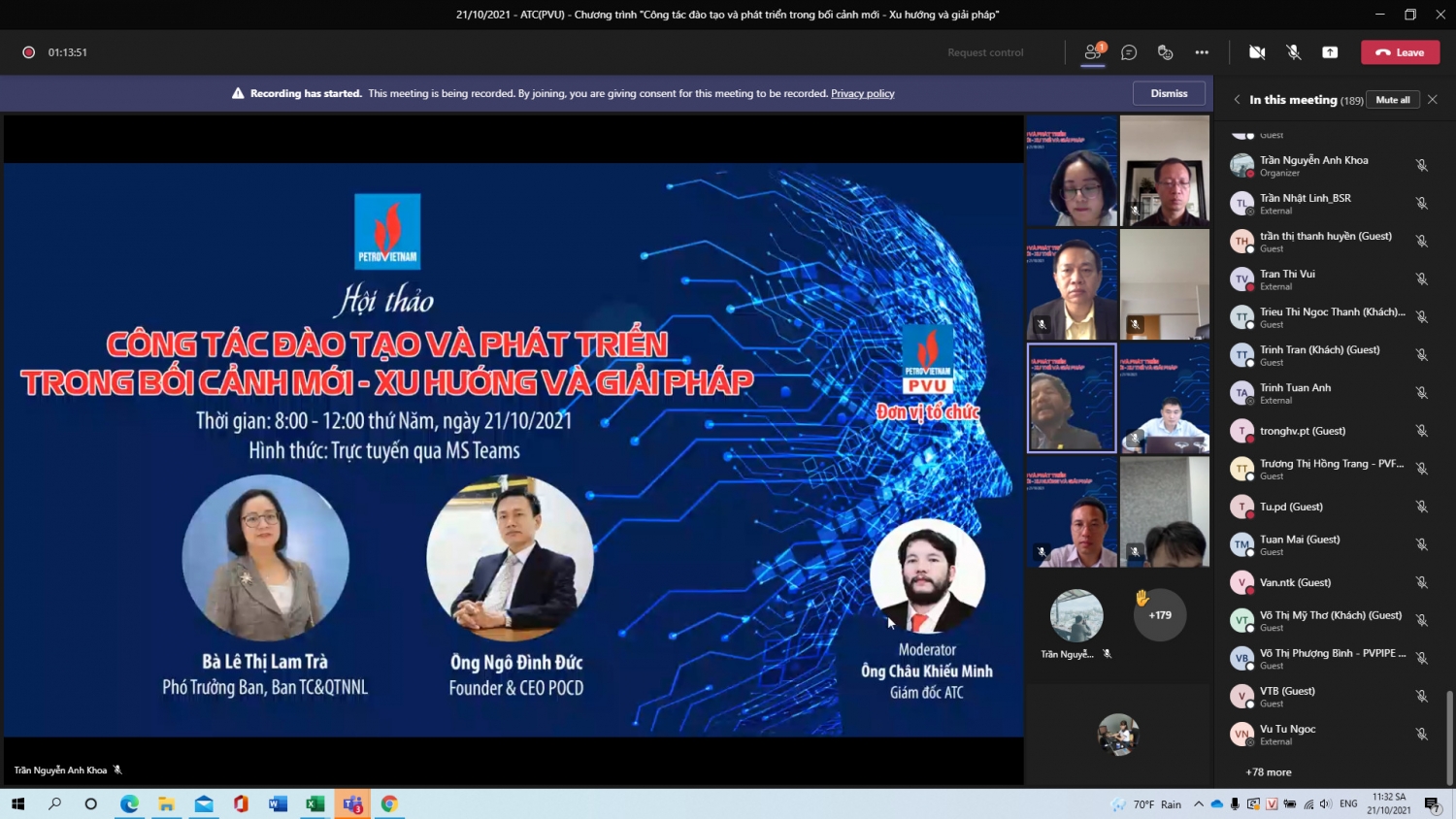Switch to Microsoft Teams taskbar icon

[352, 803]
